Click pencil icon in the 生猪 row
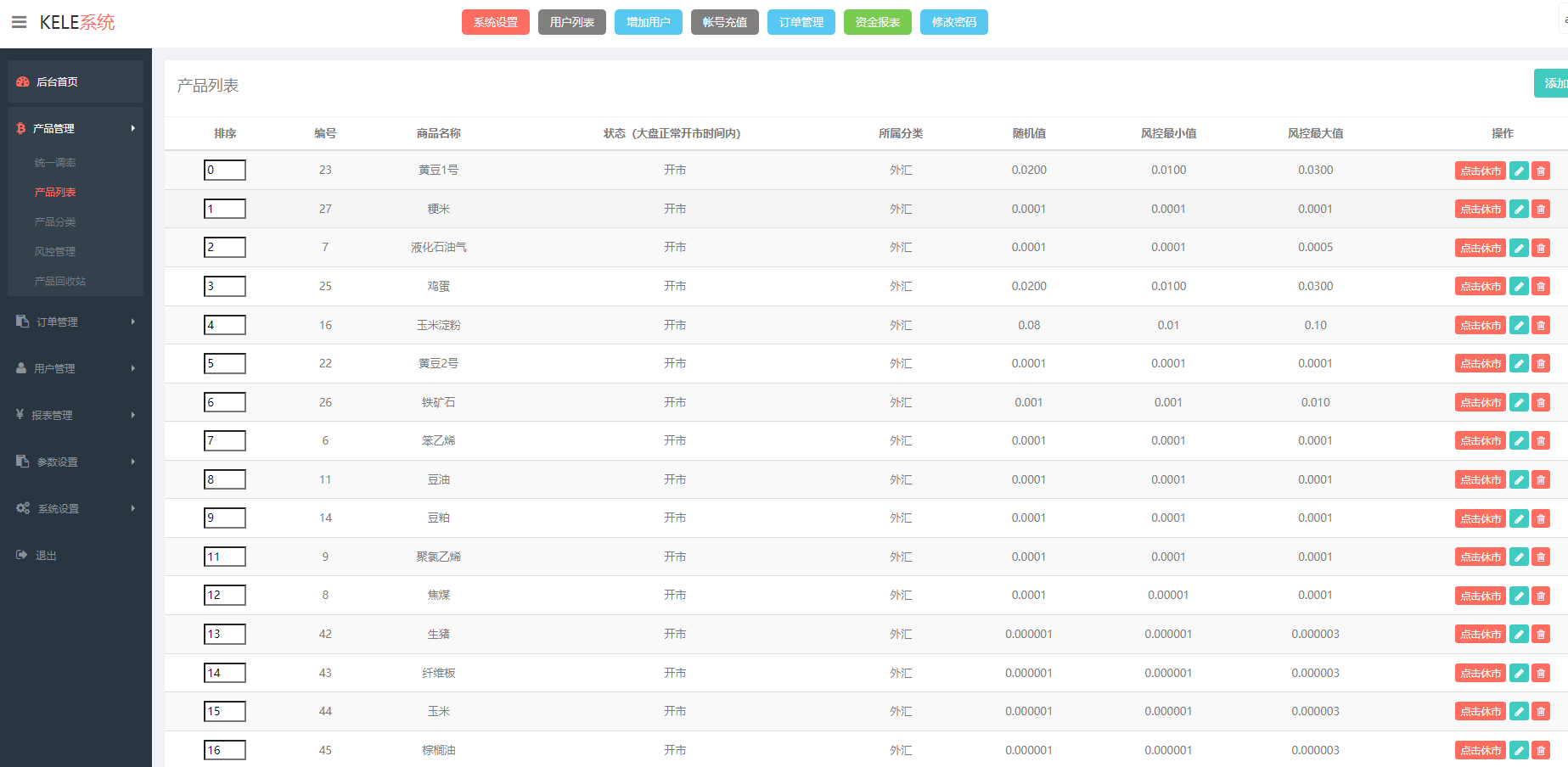 pos(1519,635)
